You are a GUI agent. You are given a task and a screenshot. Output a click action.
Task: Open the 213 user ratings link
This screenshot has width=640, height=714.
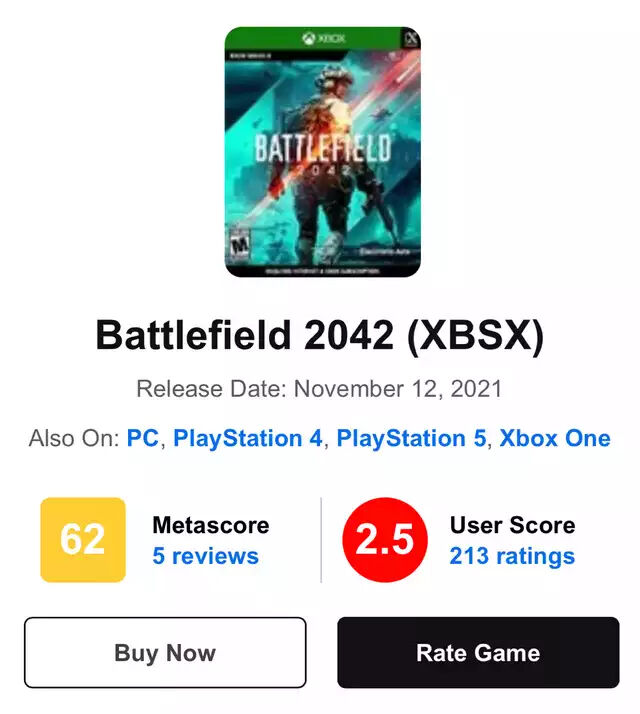512,556
